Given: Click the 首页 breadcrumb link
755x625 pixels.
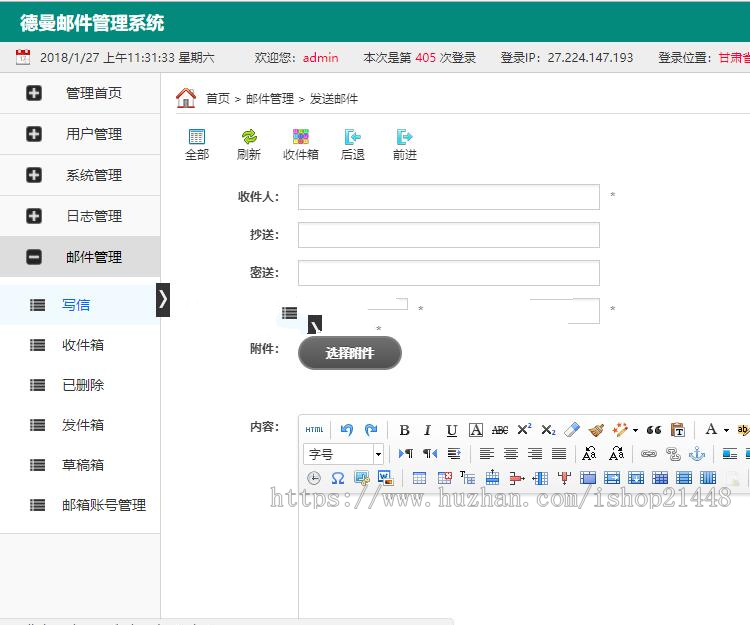Looking at the screenshot, I should pos(218,99).
